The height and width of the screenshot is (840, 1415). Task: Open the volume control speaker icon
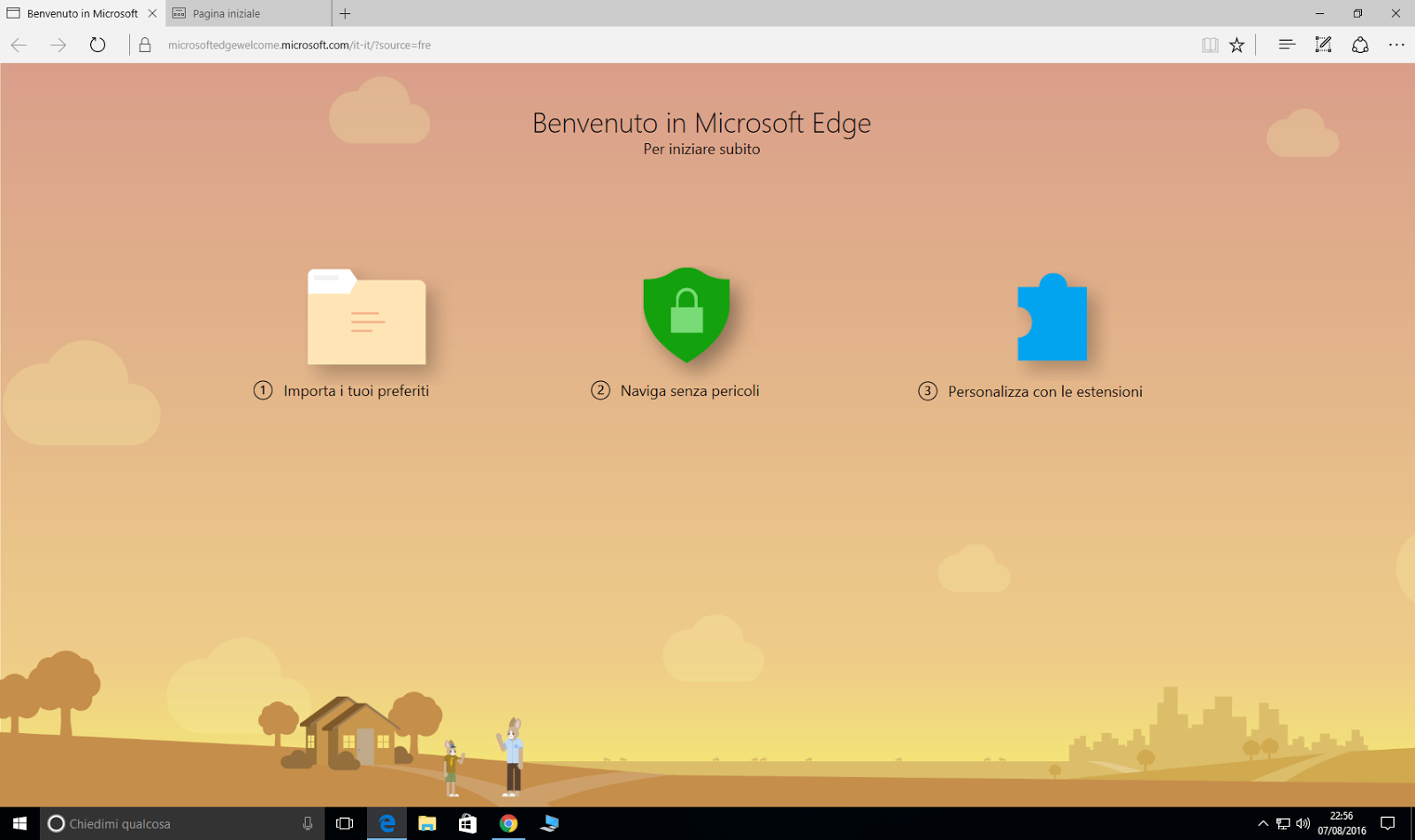(x=1303, y=823)
